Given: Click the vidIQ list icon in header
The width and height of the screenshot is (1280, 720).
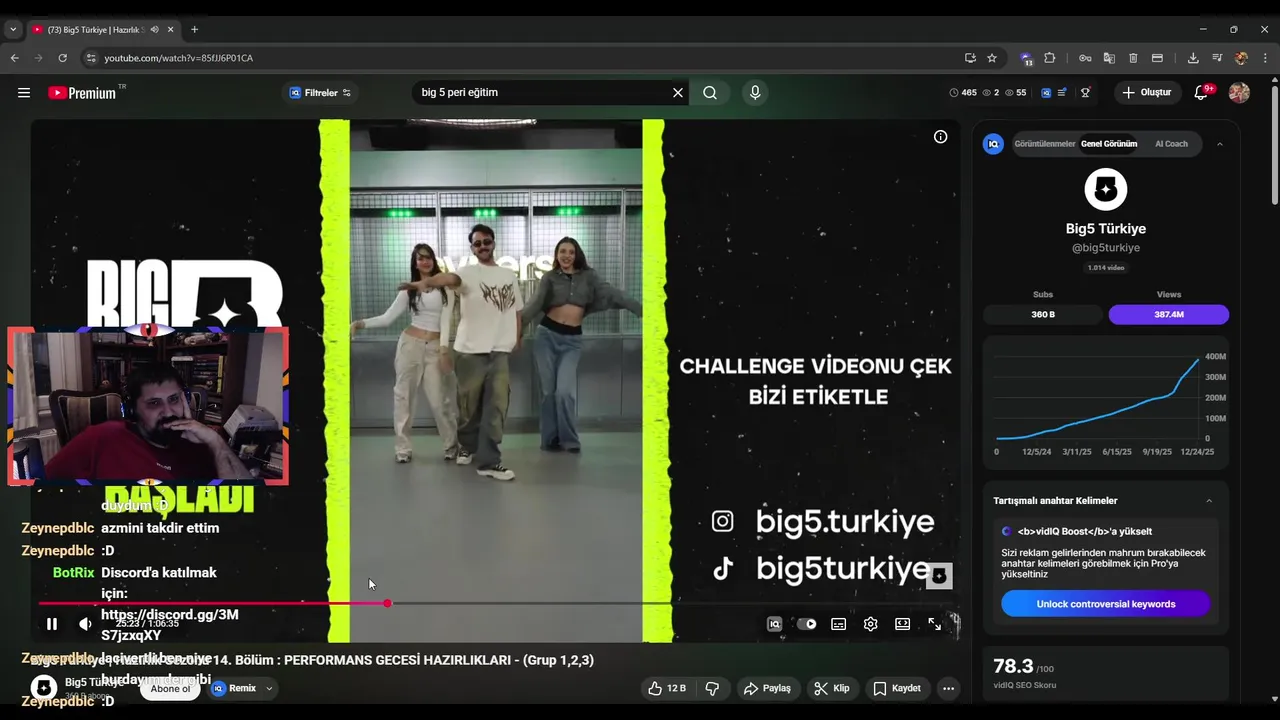Looking at the screenshot, I should coord(1062,93).
